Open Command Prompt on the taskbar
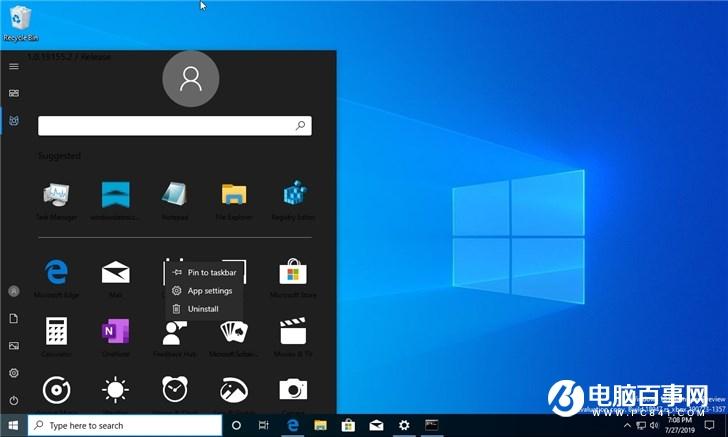 (x=432, y=425)
